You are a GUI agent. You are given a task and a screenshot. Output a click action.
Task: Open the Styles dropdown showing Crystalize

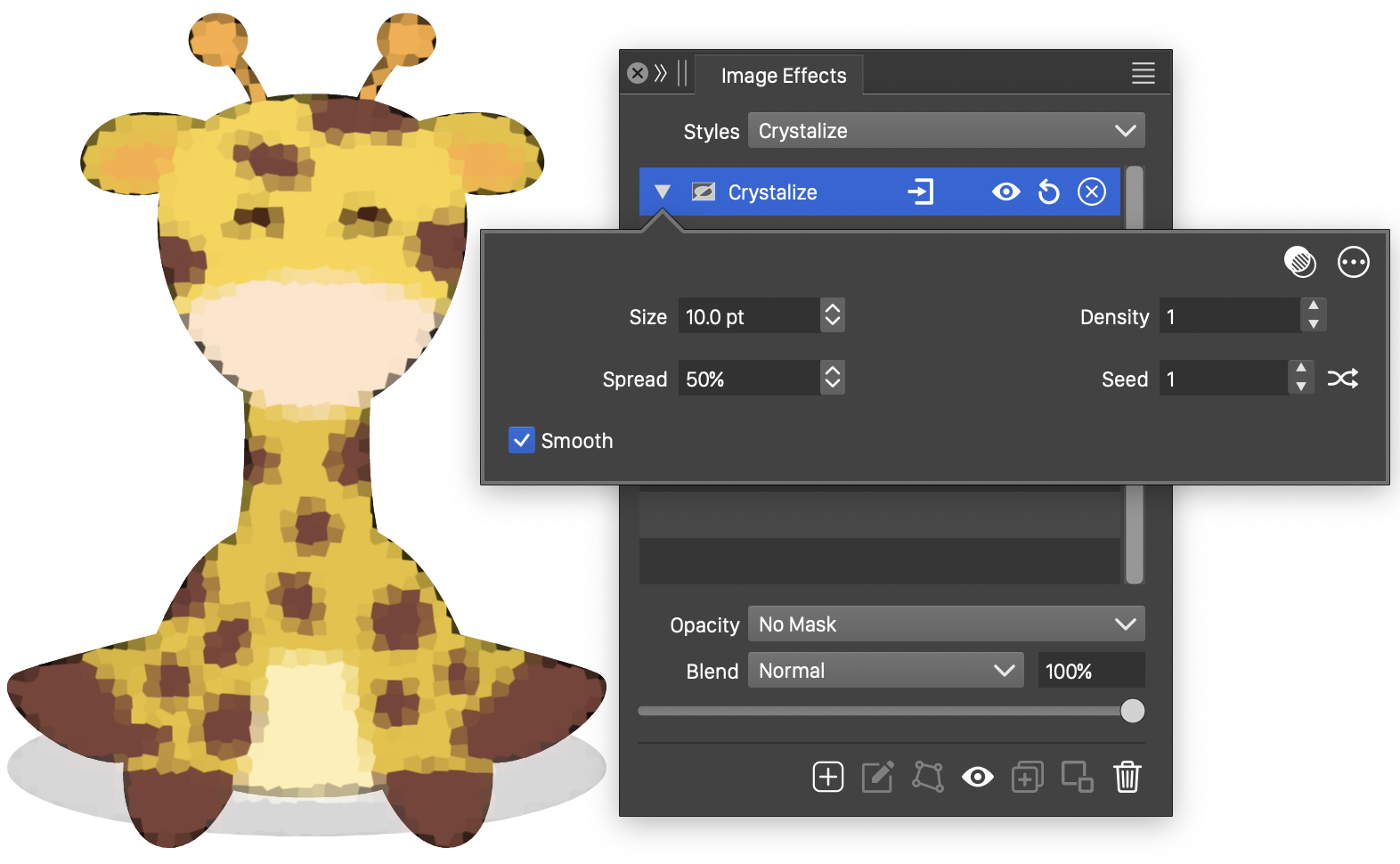point(946,131)
